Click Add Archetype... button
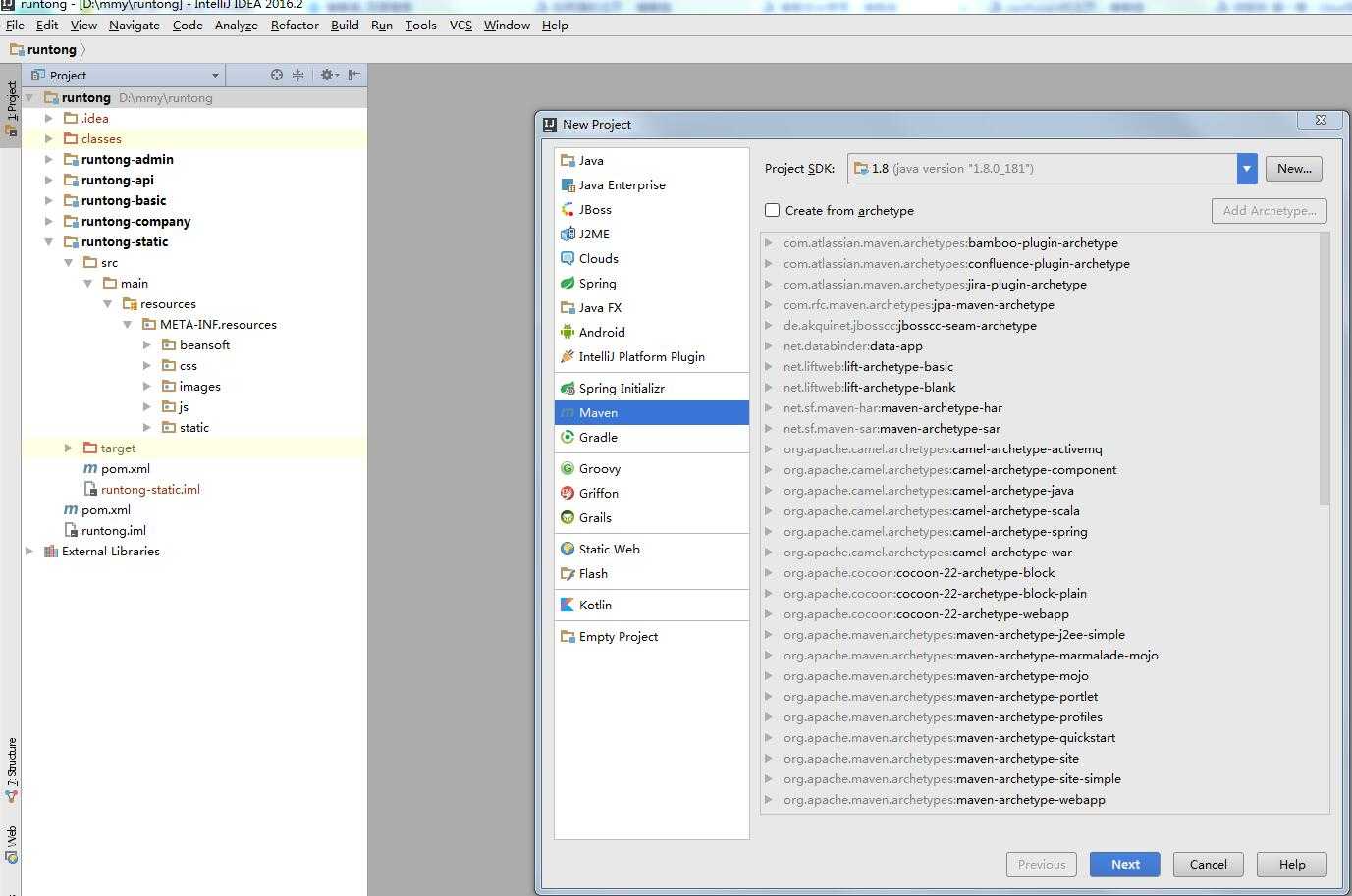 [x=1270, y=211]
